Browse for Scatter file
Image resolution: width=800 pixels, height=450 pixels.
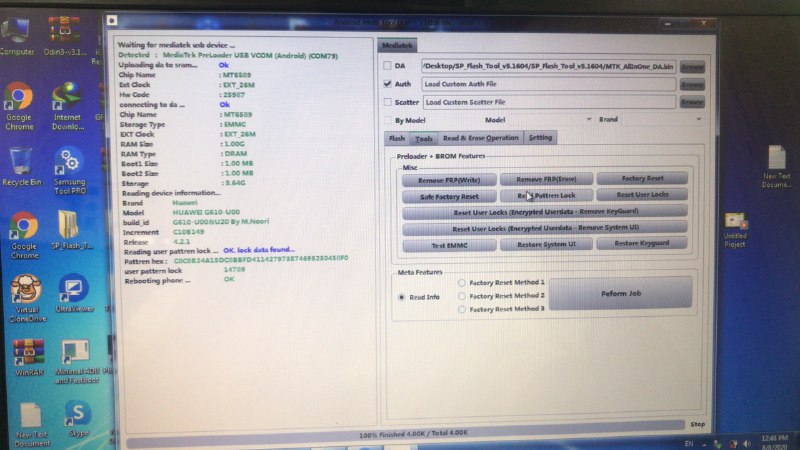click(692, 103)
